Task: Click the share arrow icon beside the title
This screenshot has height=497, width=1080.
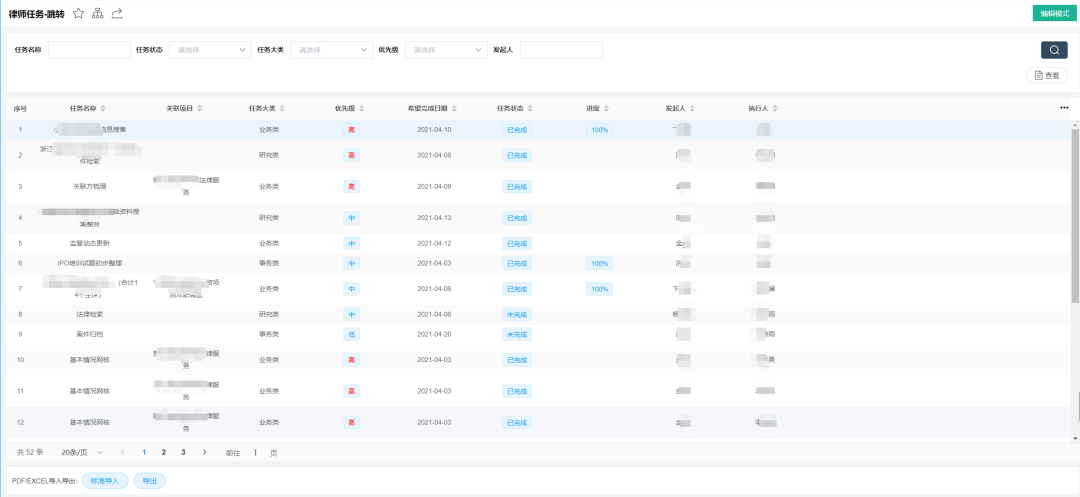Action: [117, 13]
